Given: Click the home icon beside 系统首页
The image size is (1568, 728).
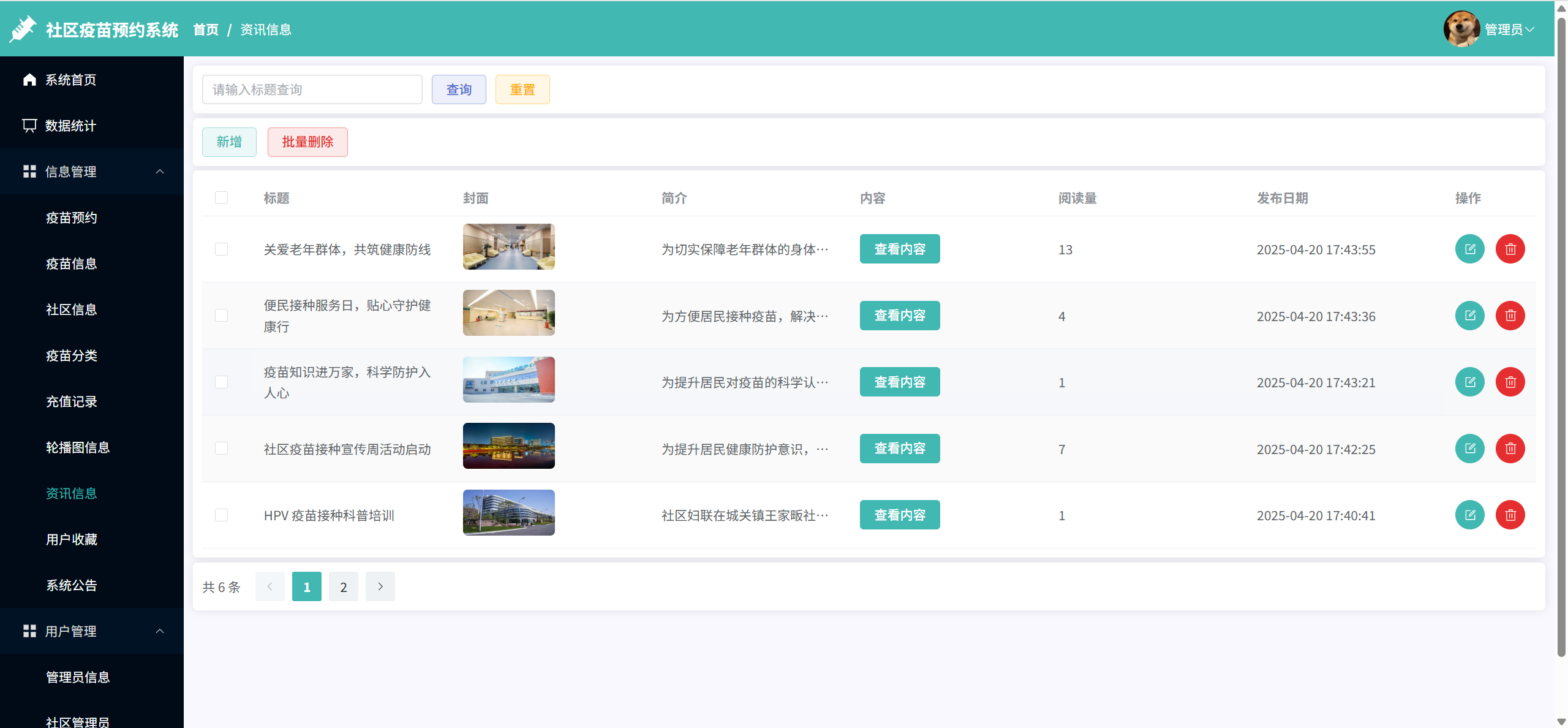Looking at the screenshot, I should (29, 80).
